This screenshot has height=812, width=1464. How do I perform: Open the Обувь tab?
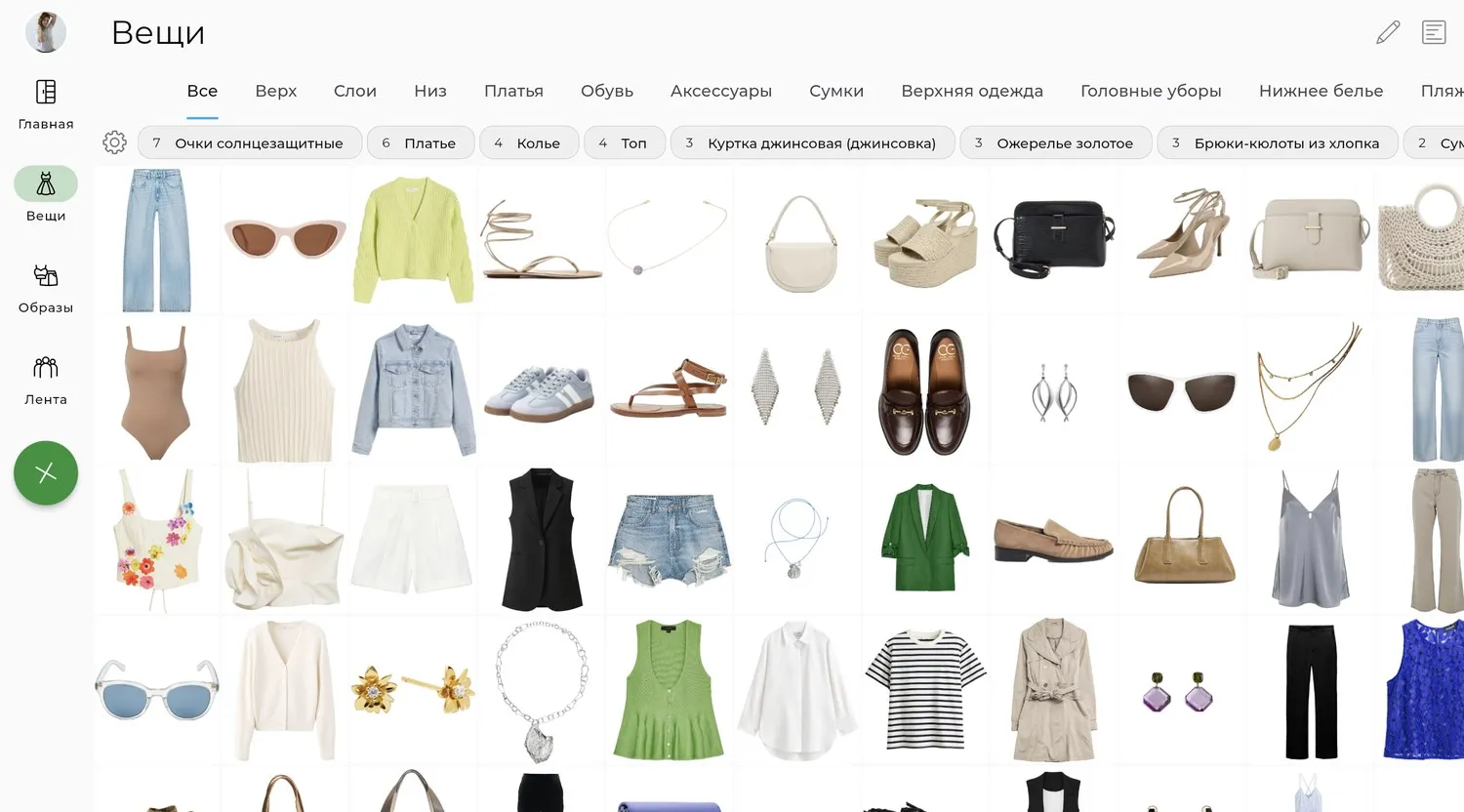[607, 91]
